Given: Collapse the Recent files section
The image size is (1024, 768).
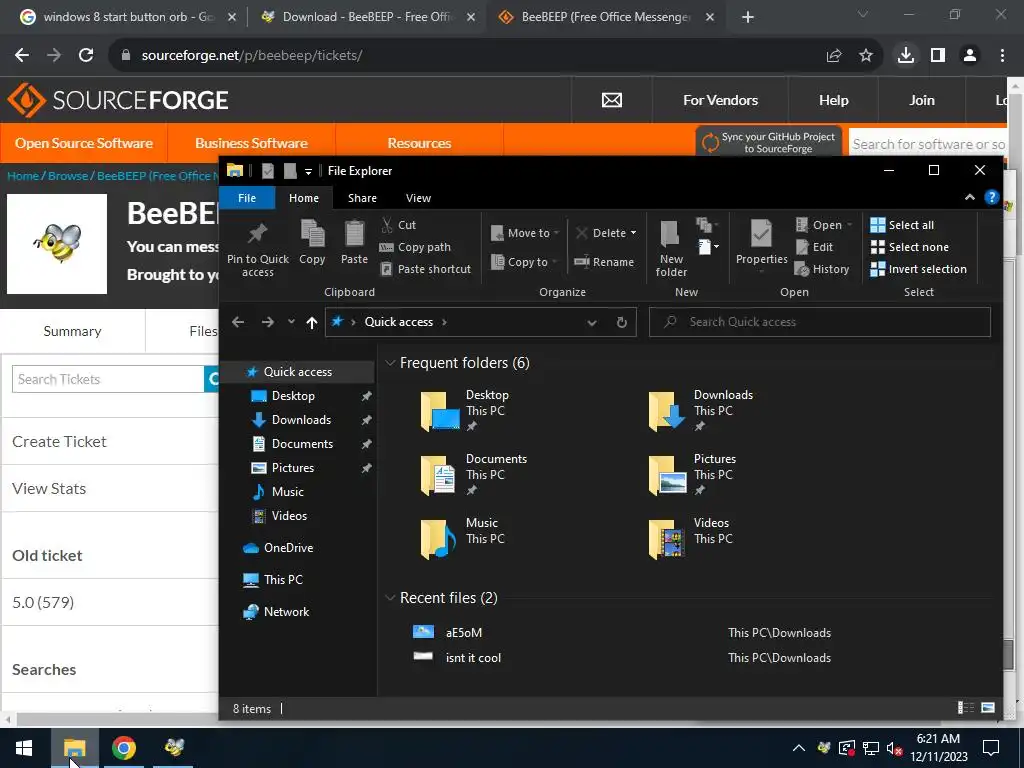Looking at the screenshot, I should point(391,598).
